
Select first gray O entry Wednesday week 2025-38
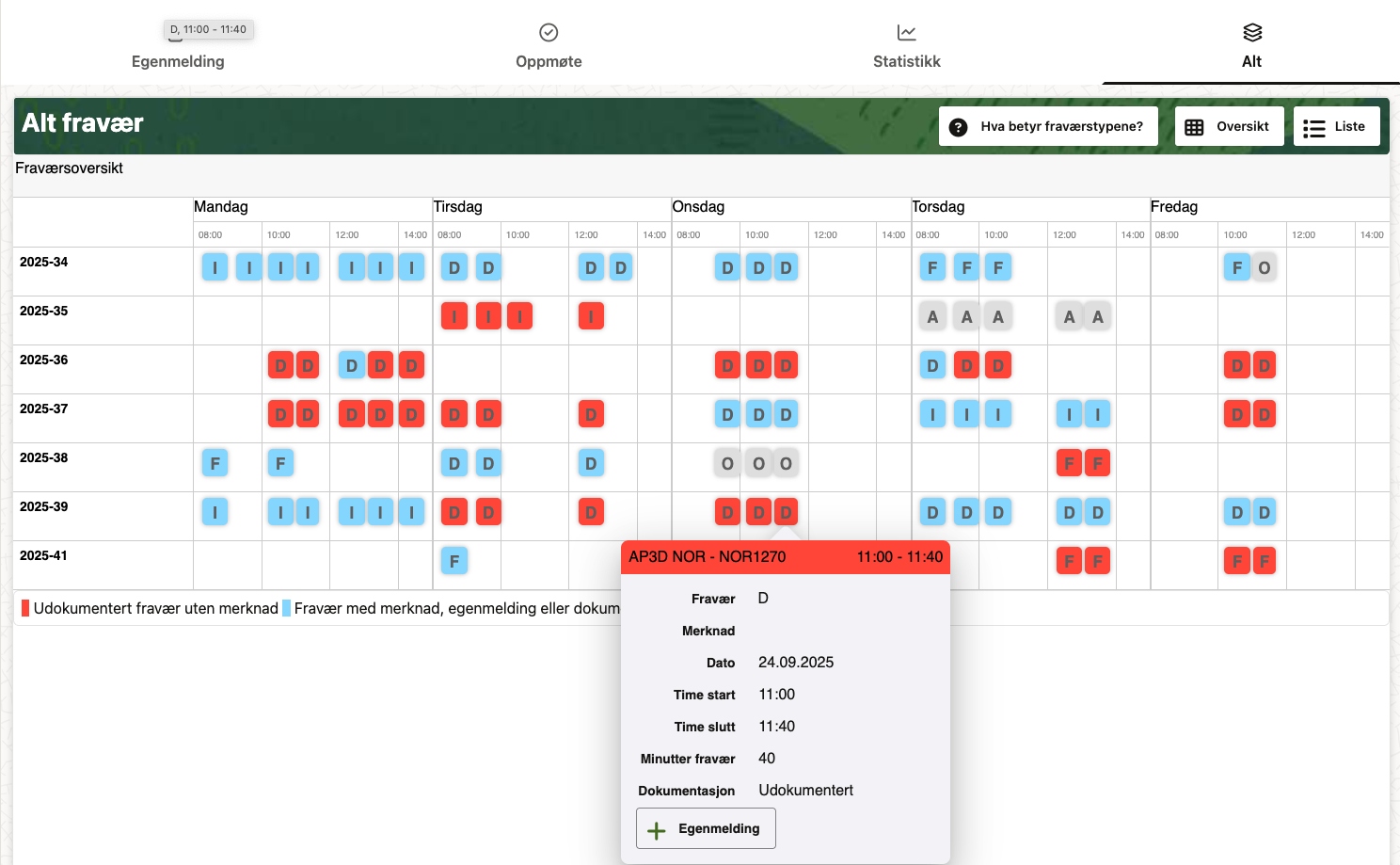coord(727,463)
